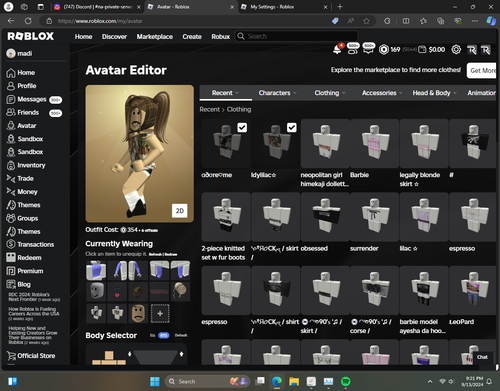Open Inventory in the sidebar

(x=26, y=165)
